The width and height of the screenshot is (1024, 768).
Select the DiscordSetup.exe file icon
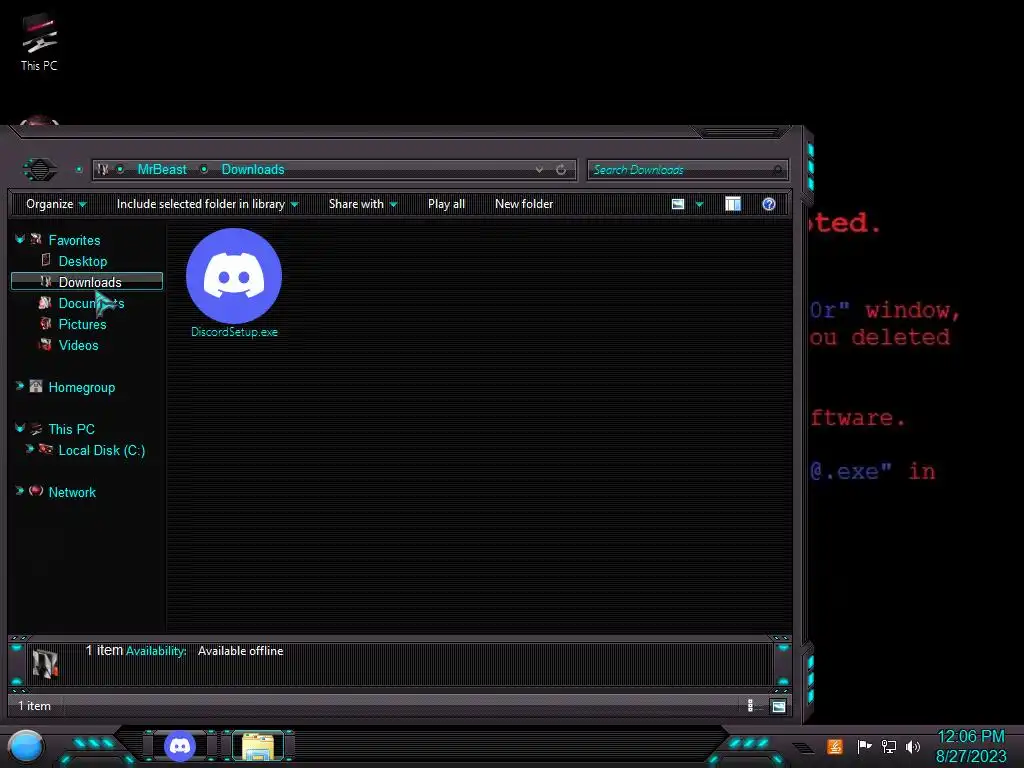[234, 276]
